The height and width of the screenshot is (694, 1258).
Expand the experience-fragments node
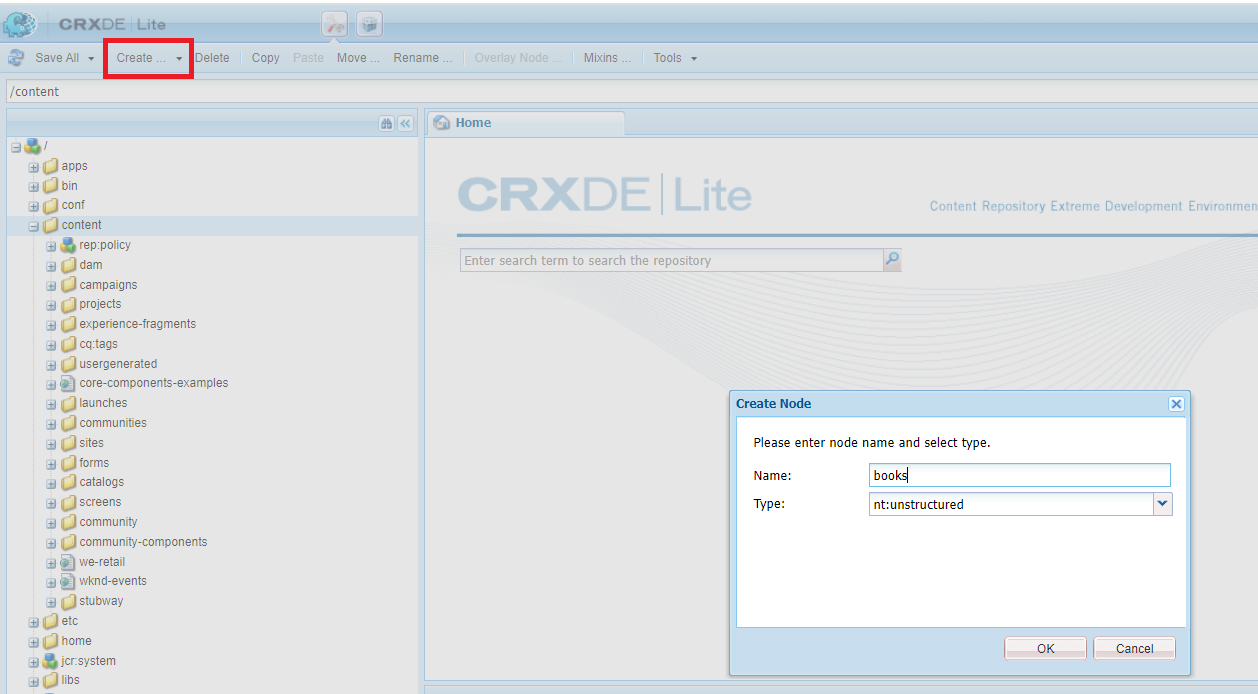(51, 325)
